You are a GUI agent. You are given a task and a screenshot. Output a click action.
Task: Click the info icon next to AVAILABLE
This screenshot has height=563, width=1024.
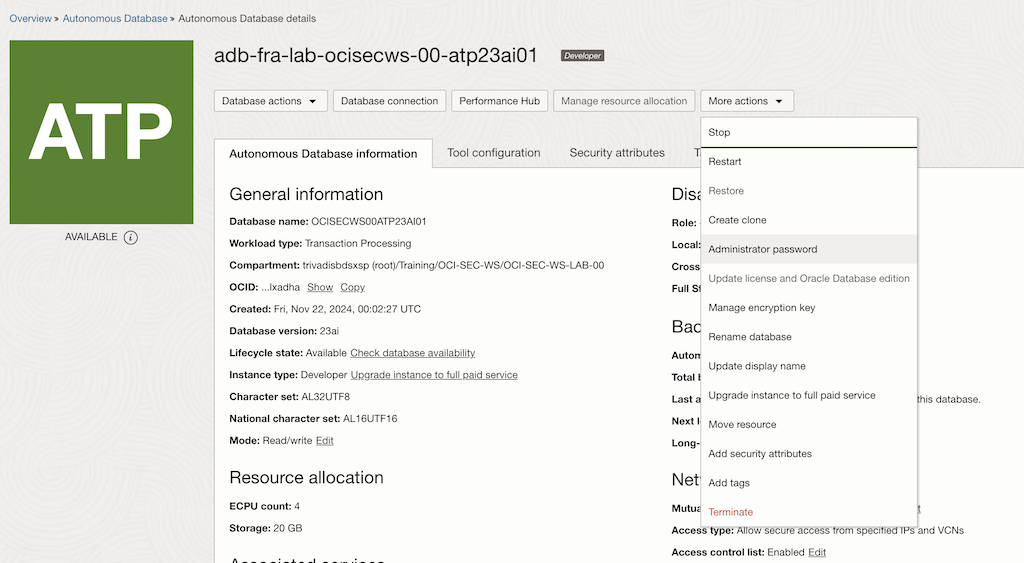pyautogui.click(x=131, y=237)
